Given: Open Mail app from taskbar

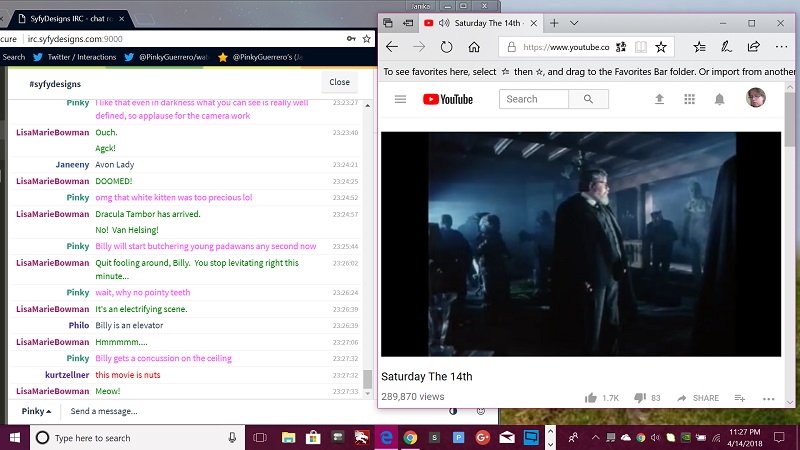Looking at the screenshot, I should [507, 438].
